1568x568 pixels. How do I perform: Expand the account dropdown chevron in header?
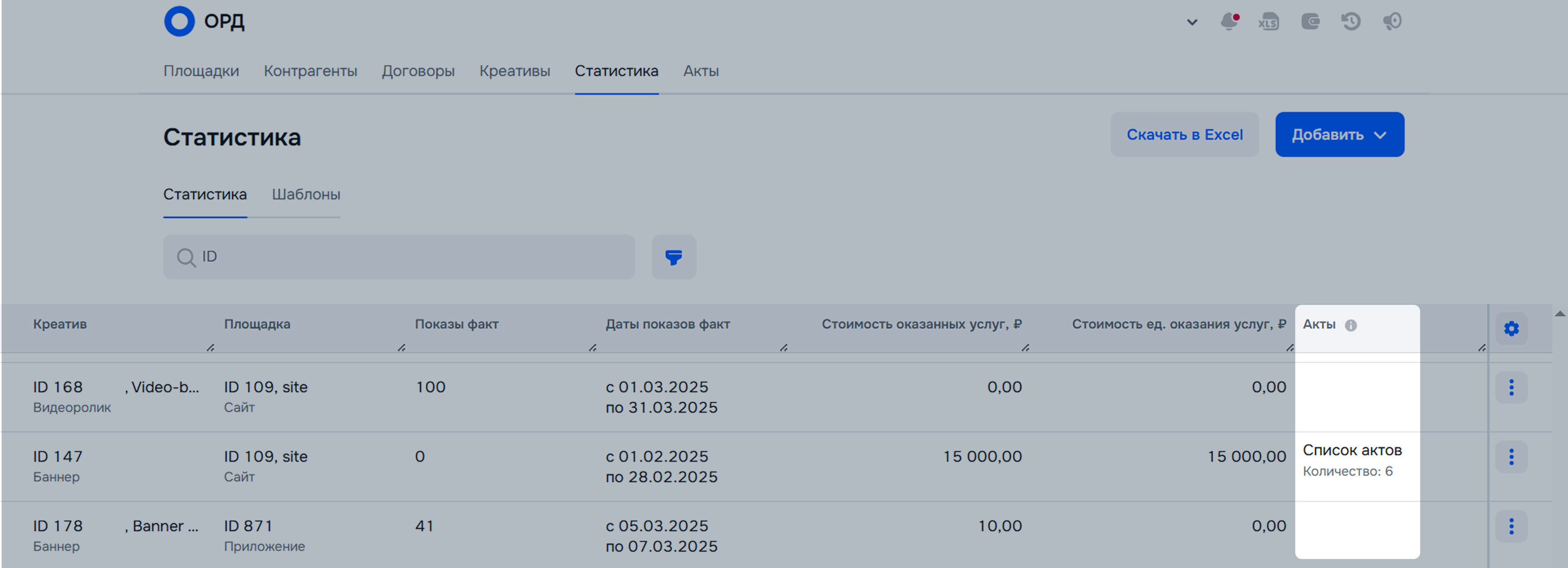click(1192, 22)
